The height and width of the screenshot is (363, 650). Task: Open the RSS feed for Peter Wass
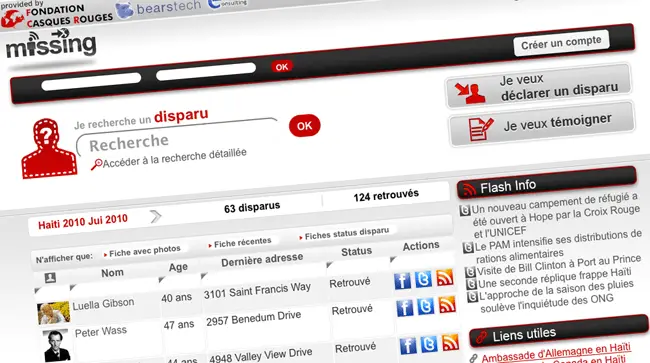[x=447, y=305]
